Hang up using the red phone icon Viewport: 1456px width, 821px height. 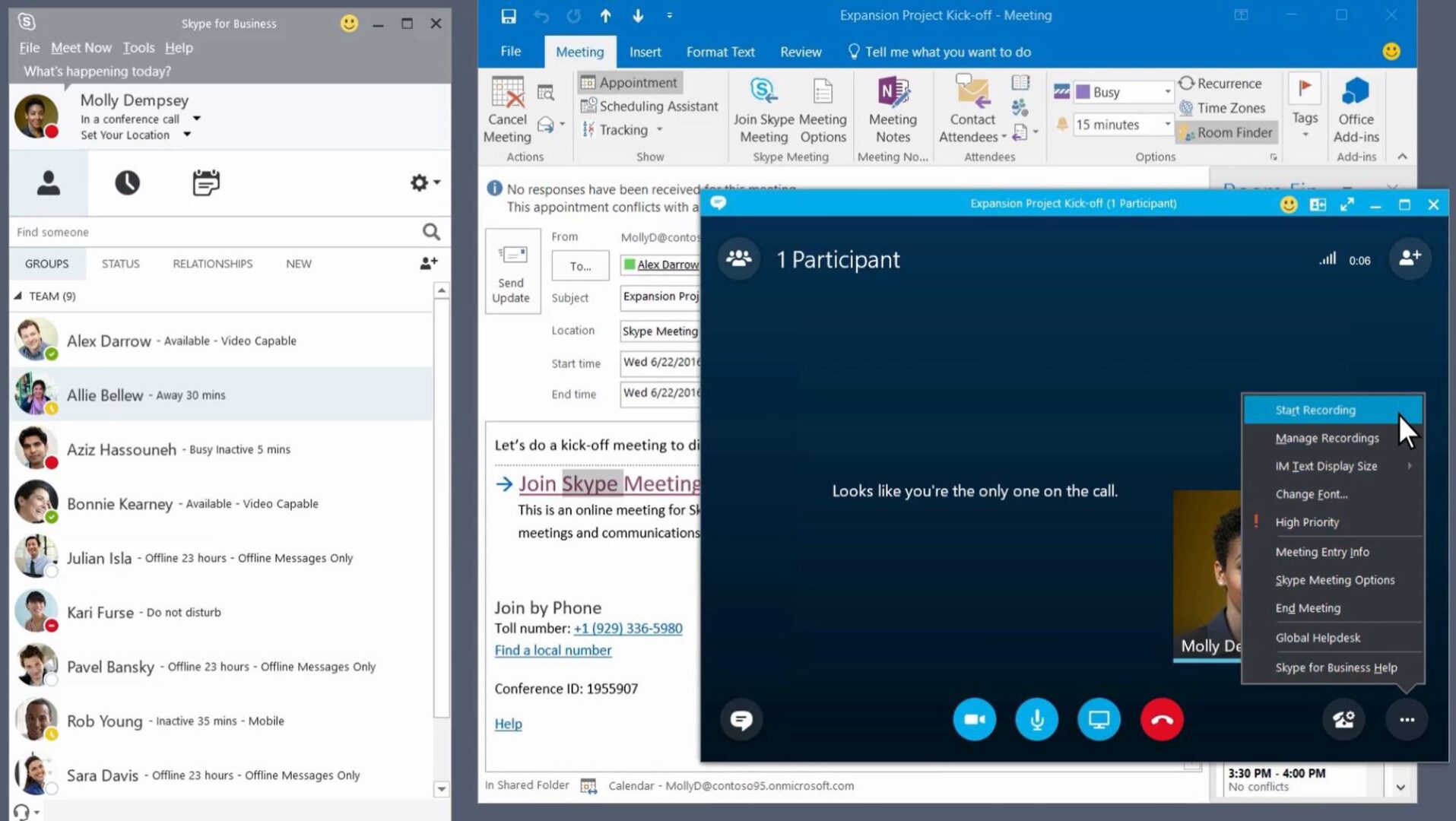tap(1161, 719)
